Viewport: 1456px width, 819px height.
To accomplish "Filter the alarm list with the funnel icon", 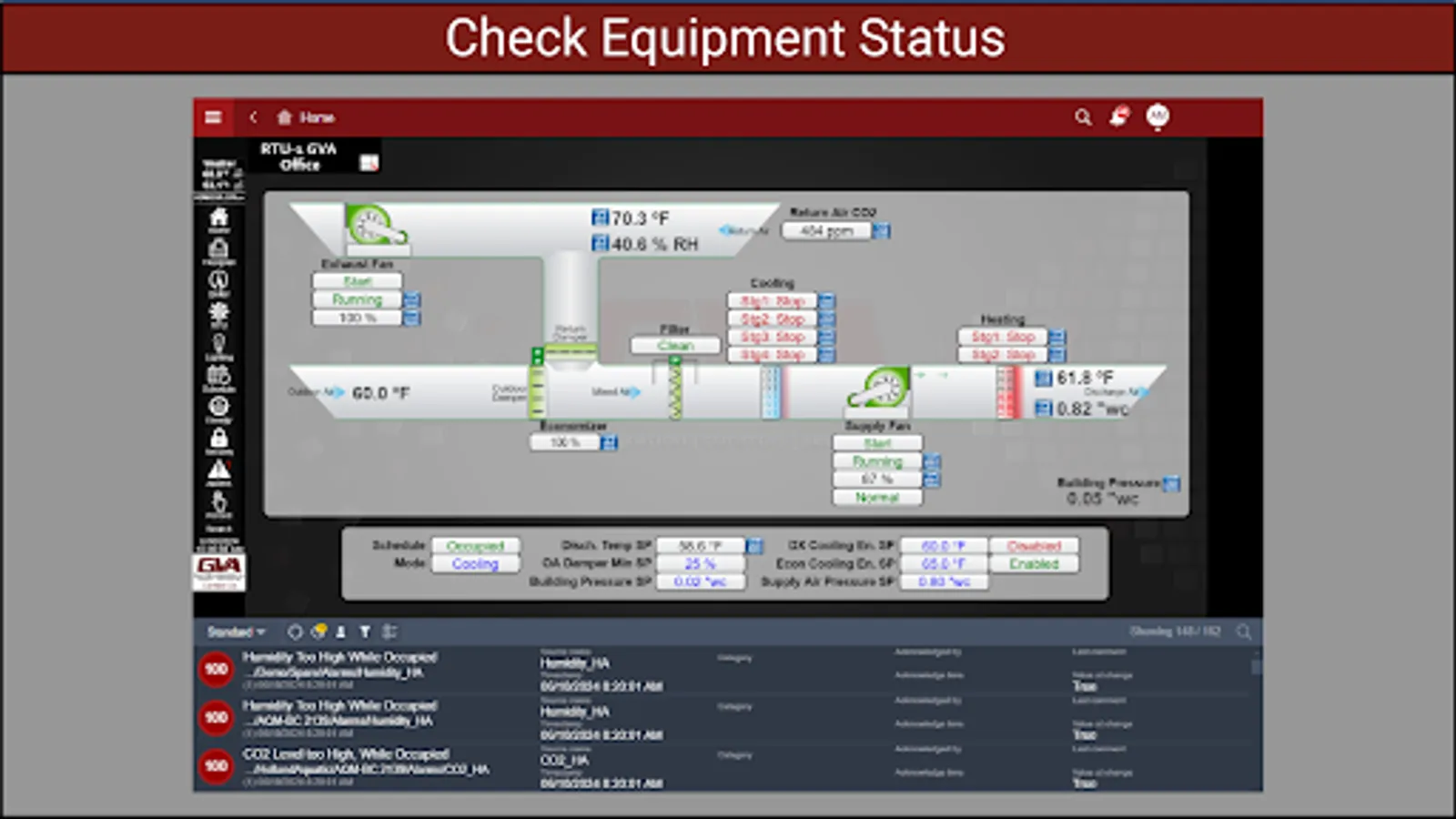I will [x=364, y=631].
